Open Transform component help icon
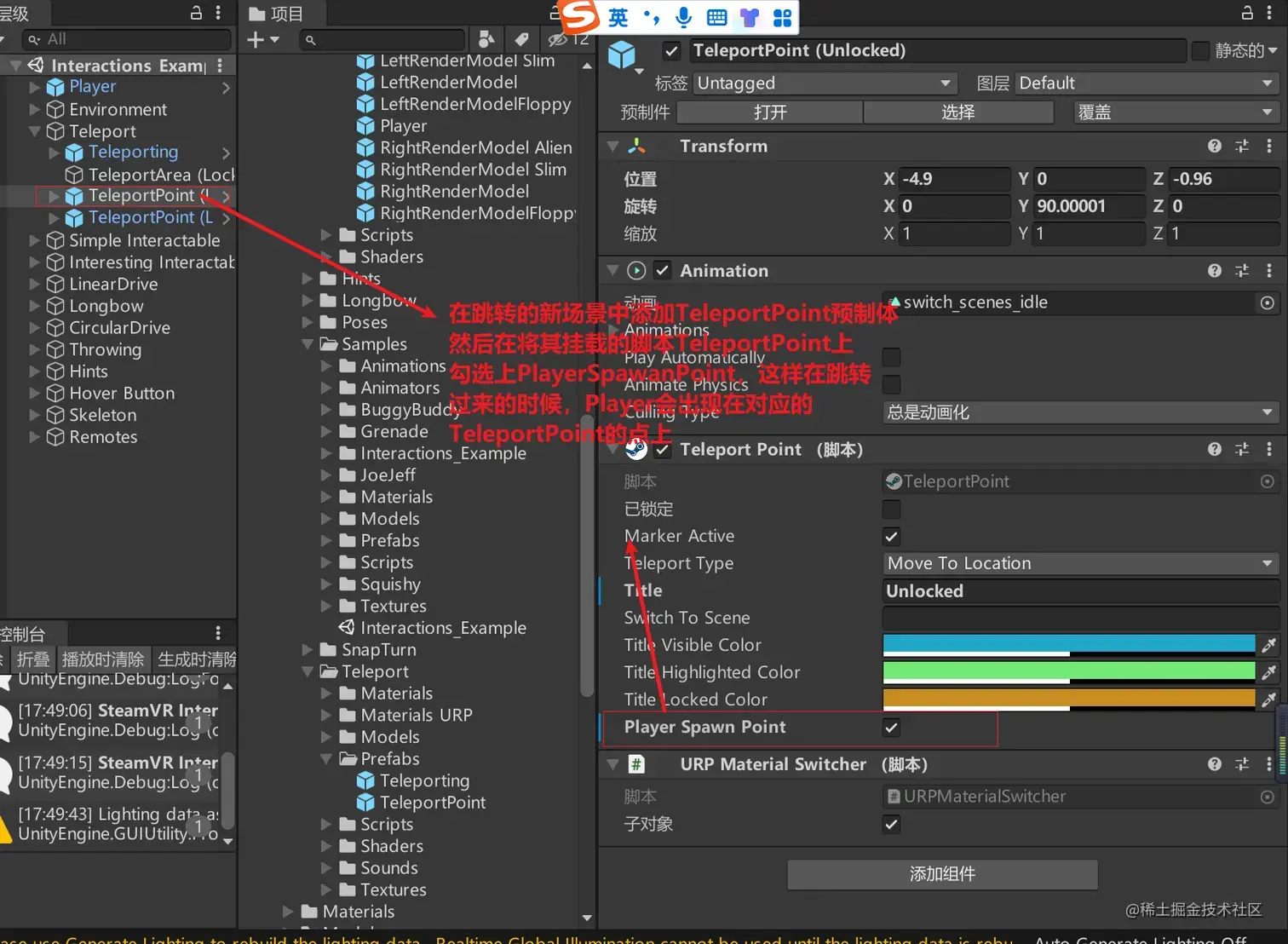The width and height of the screenshot is (1288, 944). (x=1215, y=147)
